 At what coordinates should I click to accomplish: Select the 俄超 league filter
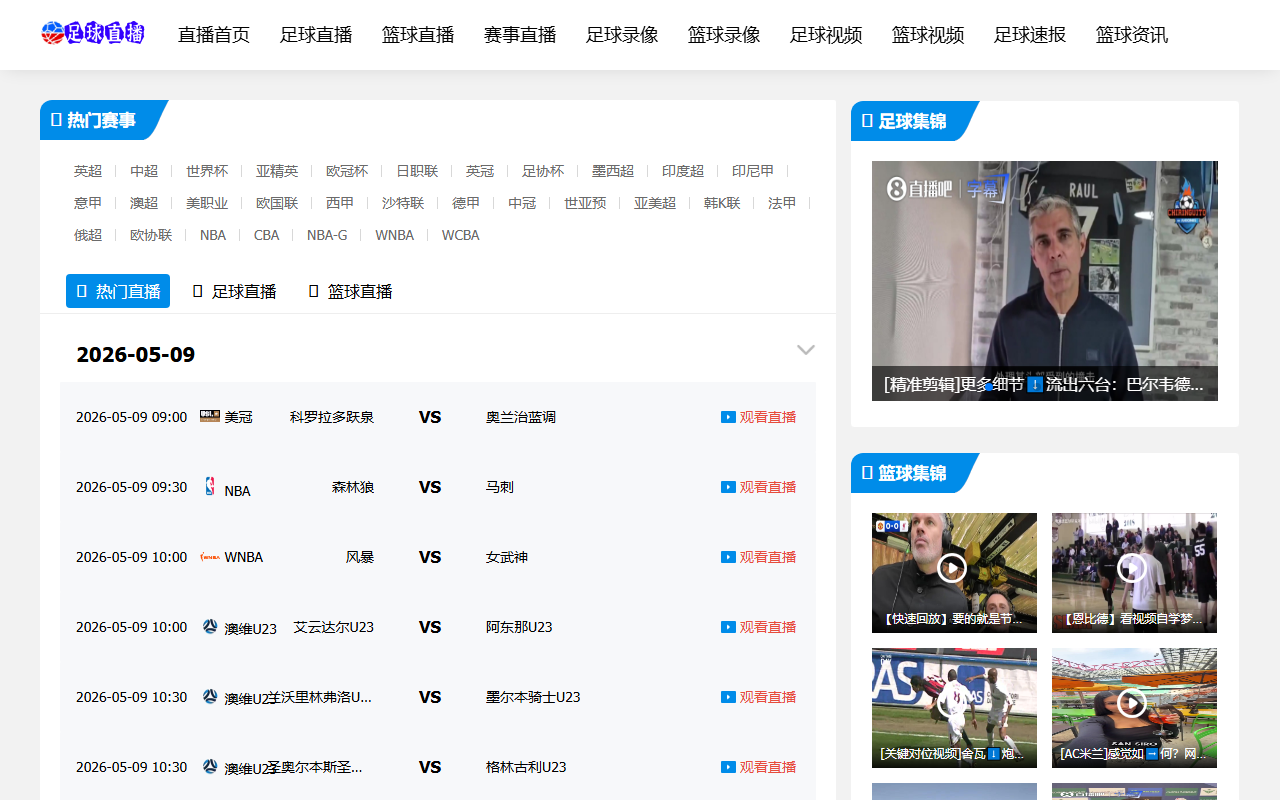pyautogui.click(x=88, y=235)
